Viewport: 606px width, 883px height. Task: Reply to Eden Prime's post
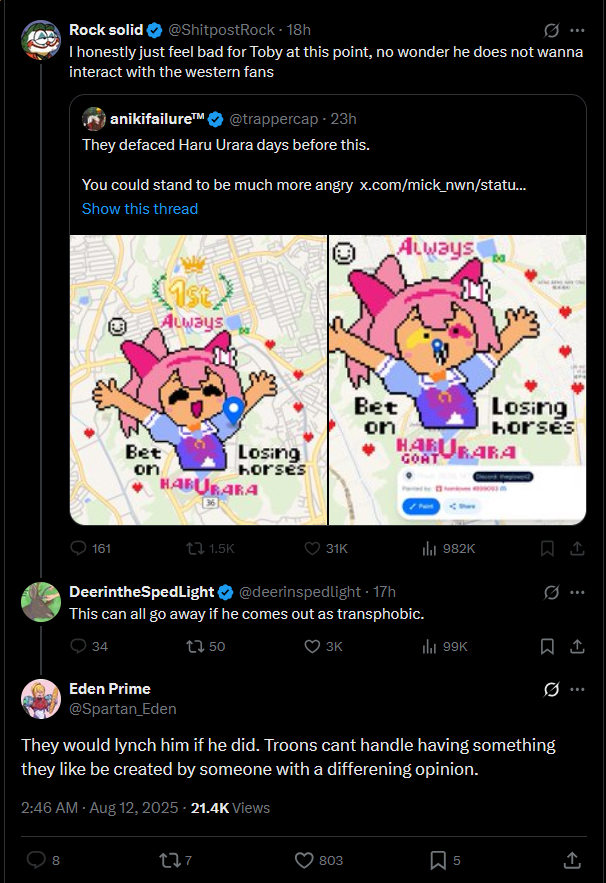coord(35,860)
